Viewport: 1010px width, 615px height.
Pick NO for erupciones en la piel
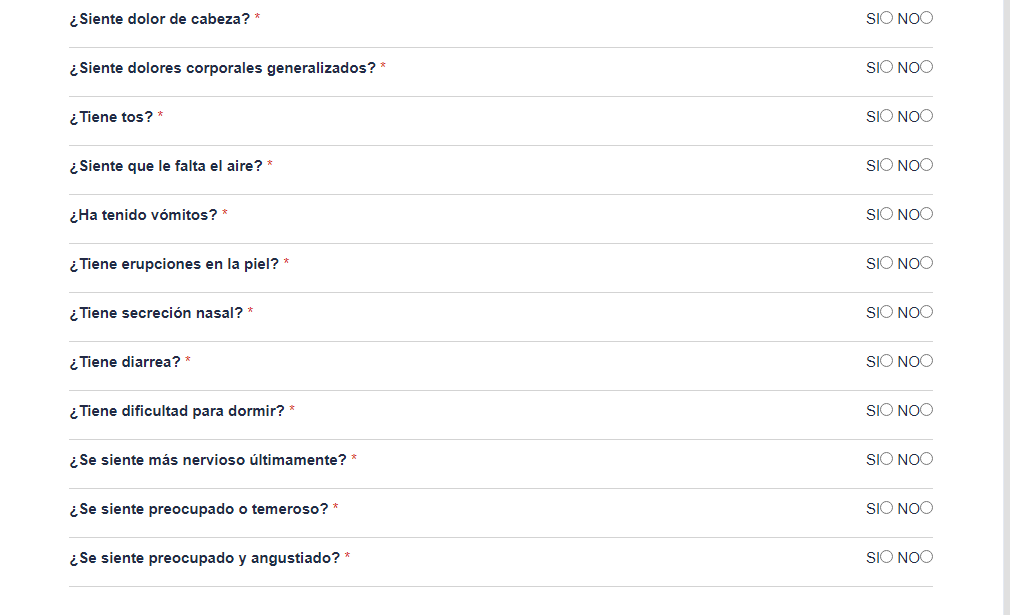[x=927, y=263]
